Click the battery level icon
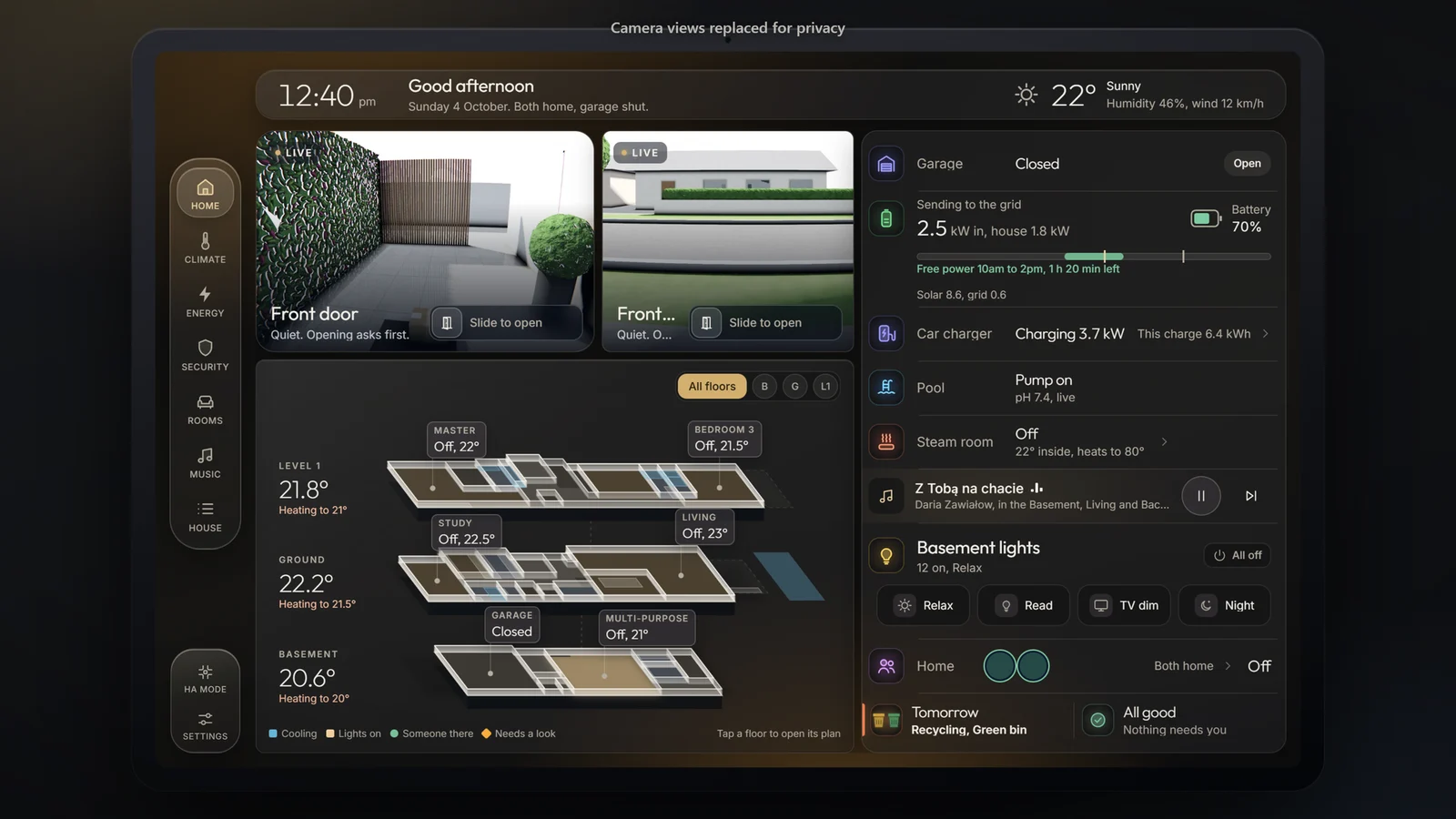Image resolution: width=1456 pixels, height=819 pixels. [1206, 218]
